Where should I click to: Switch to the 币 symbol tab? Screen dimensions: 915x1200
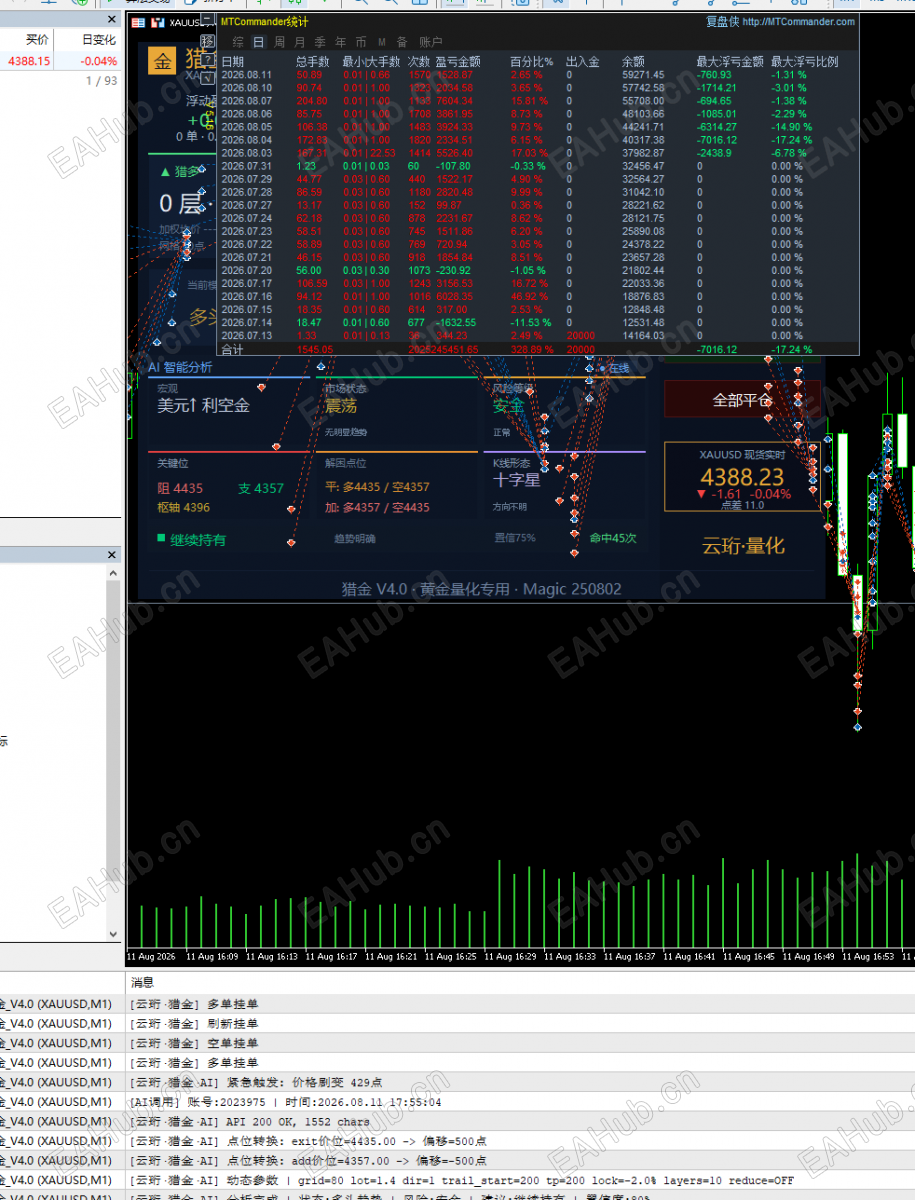(361, 42)
